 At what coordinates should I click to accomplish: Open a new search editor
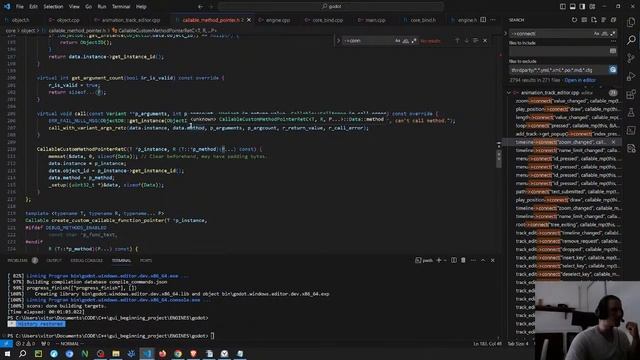(x=594, y=20)
